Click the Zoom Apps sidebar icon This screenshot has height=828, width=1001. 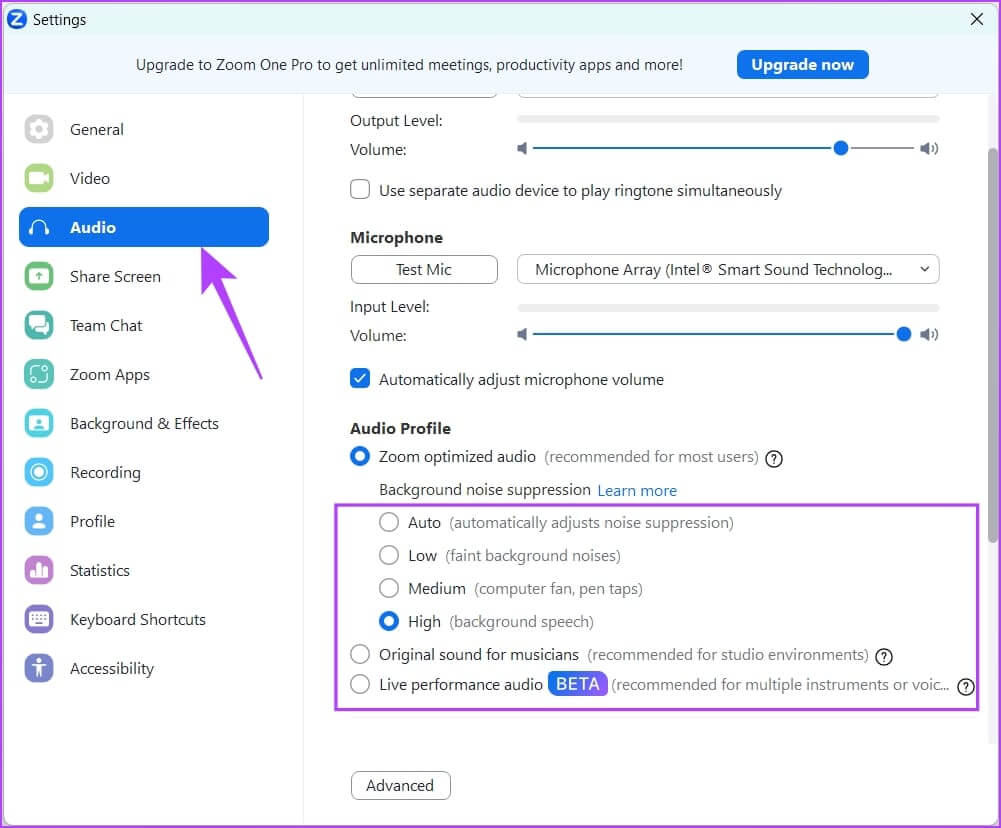(x=39, y=375)
